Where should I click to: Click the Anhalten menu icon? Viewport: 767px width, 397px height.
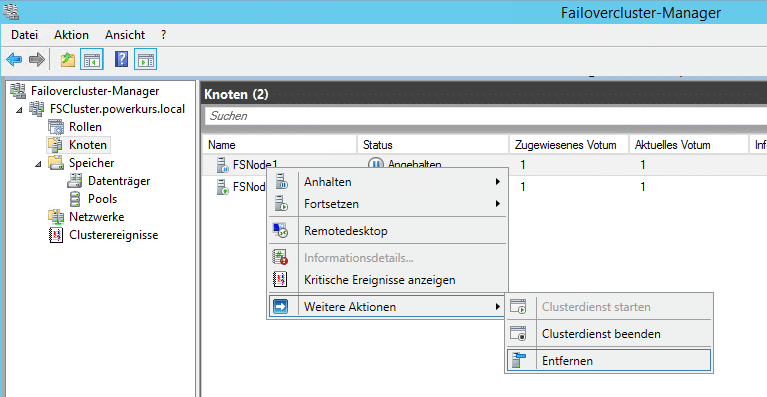point(282,182)
